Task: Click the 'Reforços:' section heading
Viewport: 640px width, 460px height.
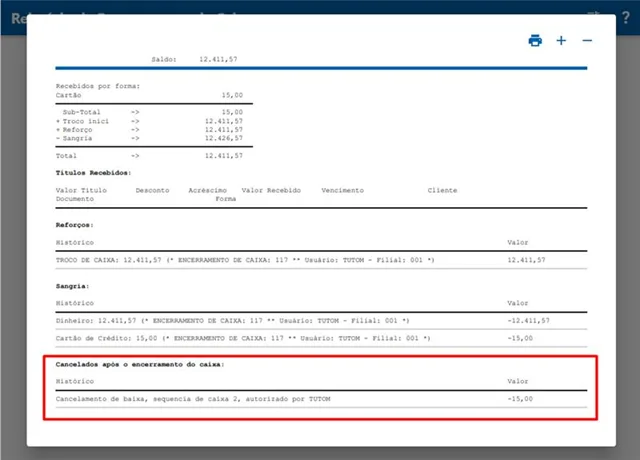Action: pyautogui.click(x=75, y=225)
